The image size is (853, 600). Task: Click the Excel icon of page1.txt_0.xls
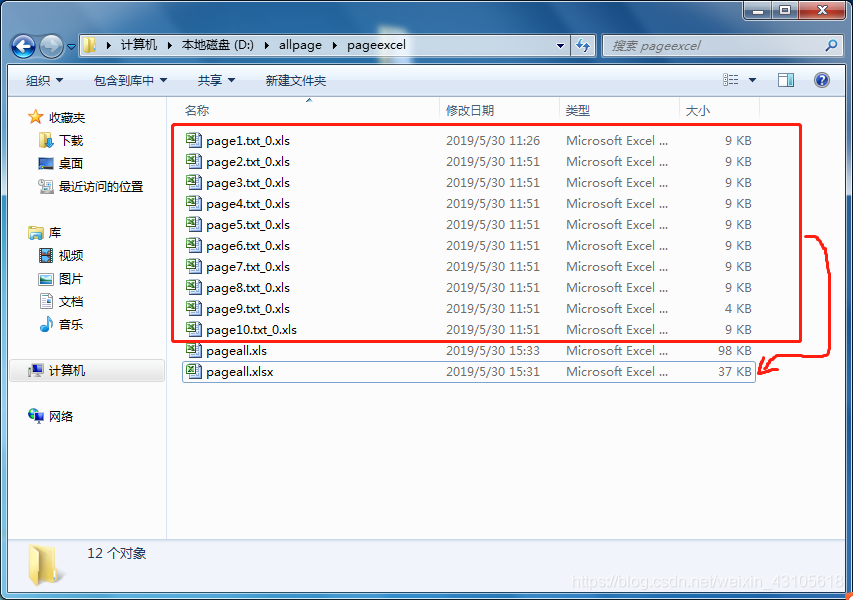194,140
